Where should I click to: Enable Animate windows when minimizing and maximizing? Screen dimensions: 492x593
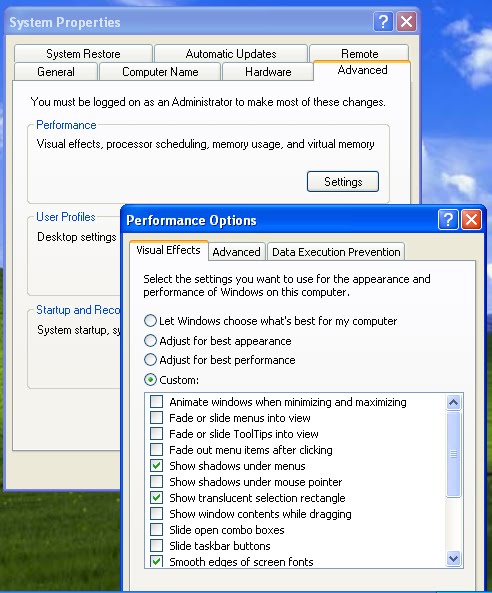click(x=156, y=402)
